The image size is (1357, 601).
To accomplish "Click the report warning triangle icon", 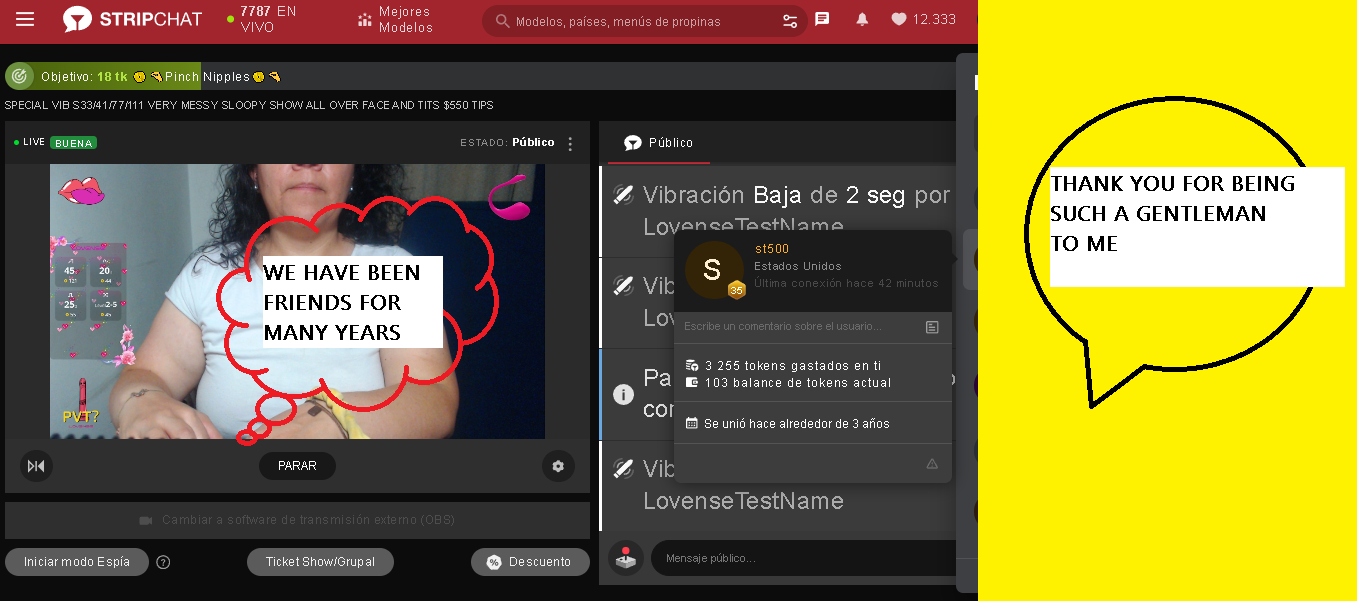I will click(931, 463).
